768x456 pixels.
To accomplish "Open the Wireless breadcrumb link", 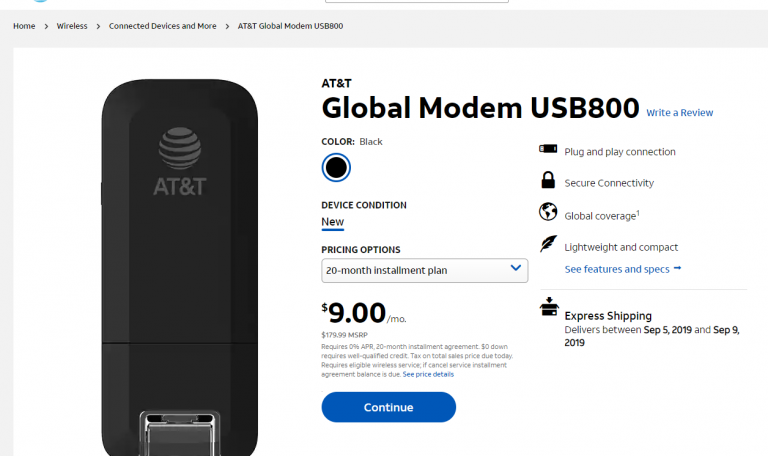I will (72, 26).
